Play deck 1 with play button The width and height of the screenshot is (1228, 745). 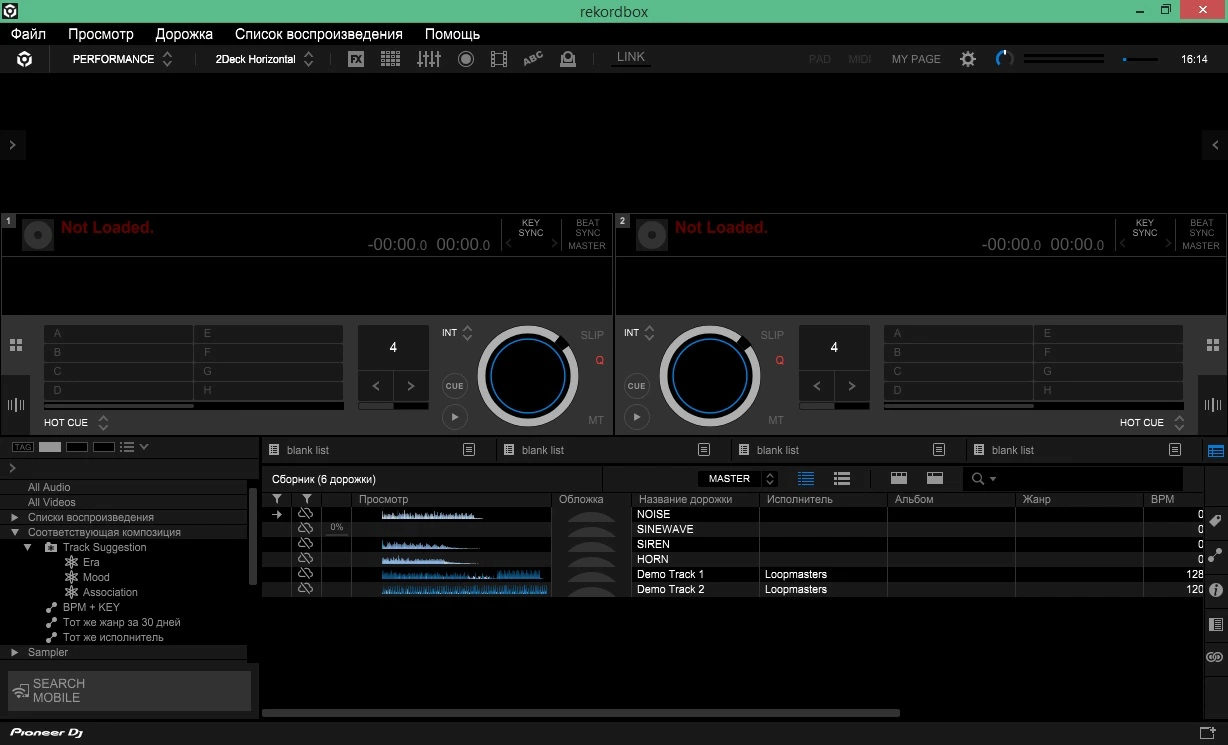[454, 417]
